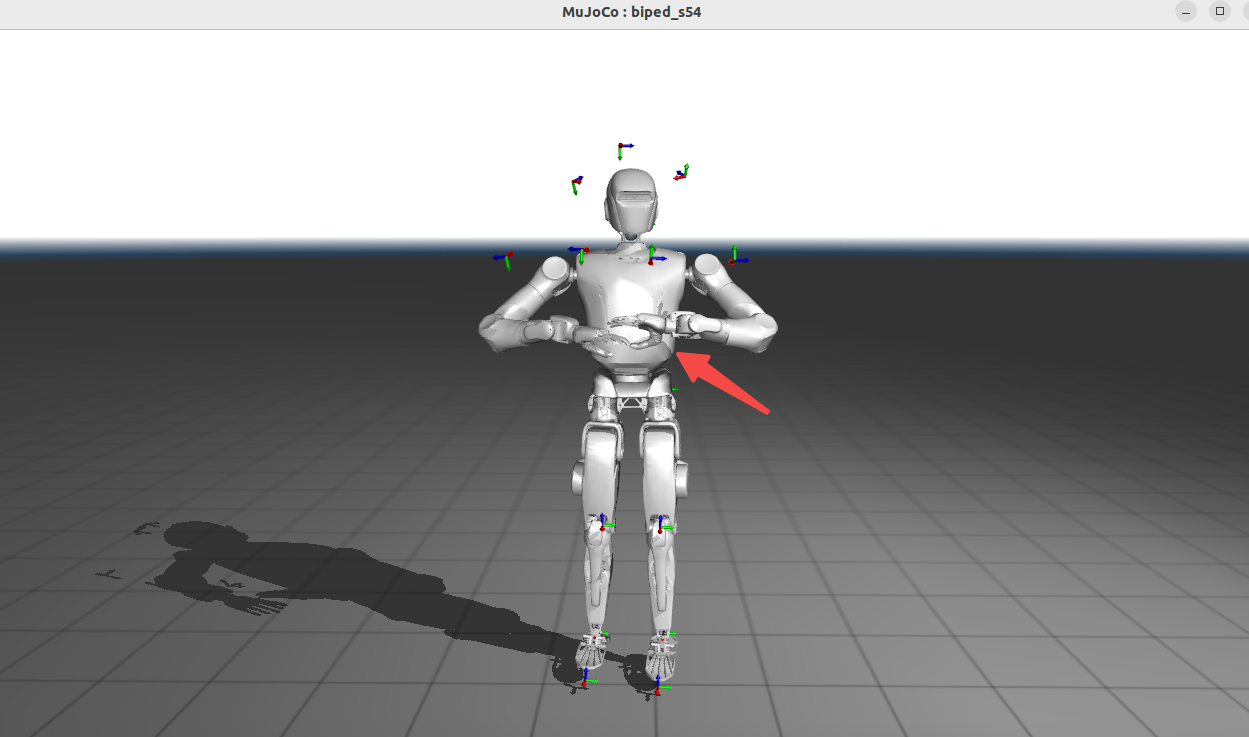Click the axes marker beneath the left-side foot
This screenshot has height=737, width=1249.
coord(585,681)
